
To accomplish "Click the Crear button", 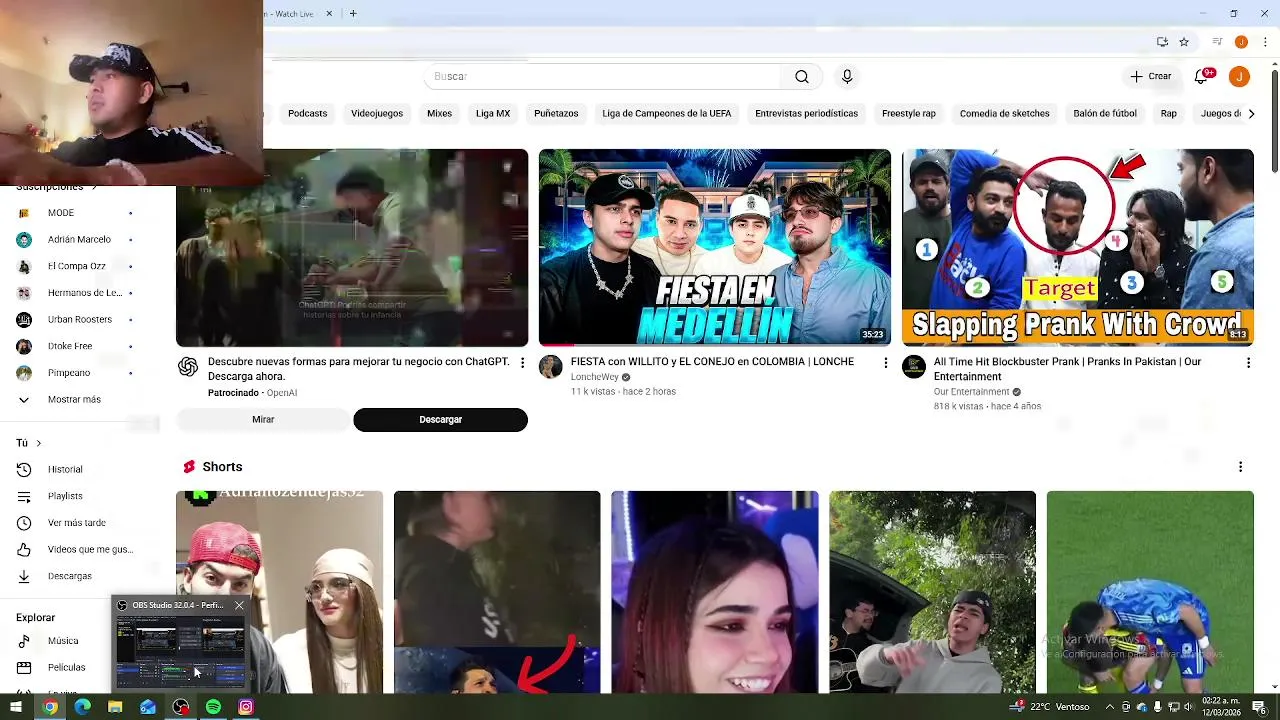I will tap(1151, 76).
